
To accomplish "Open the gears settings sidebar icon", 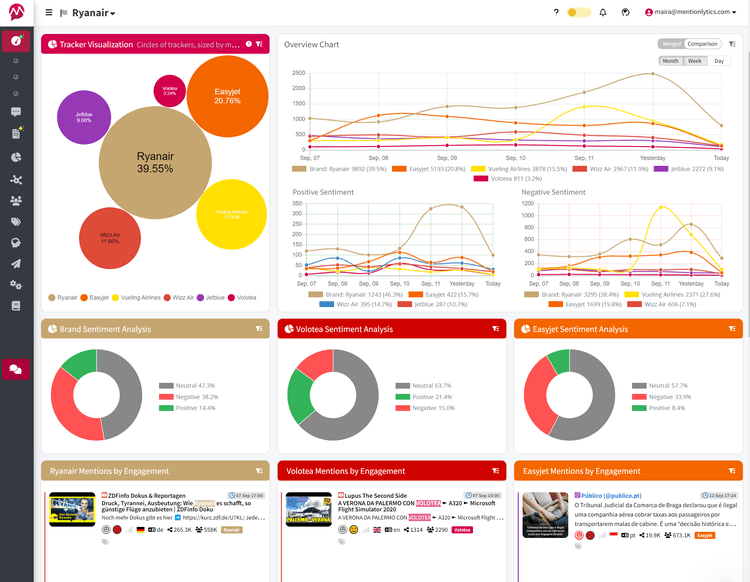I will click(16, 285).
